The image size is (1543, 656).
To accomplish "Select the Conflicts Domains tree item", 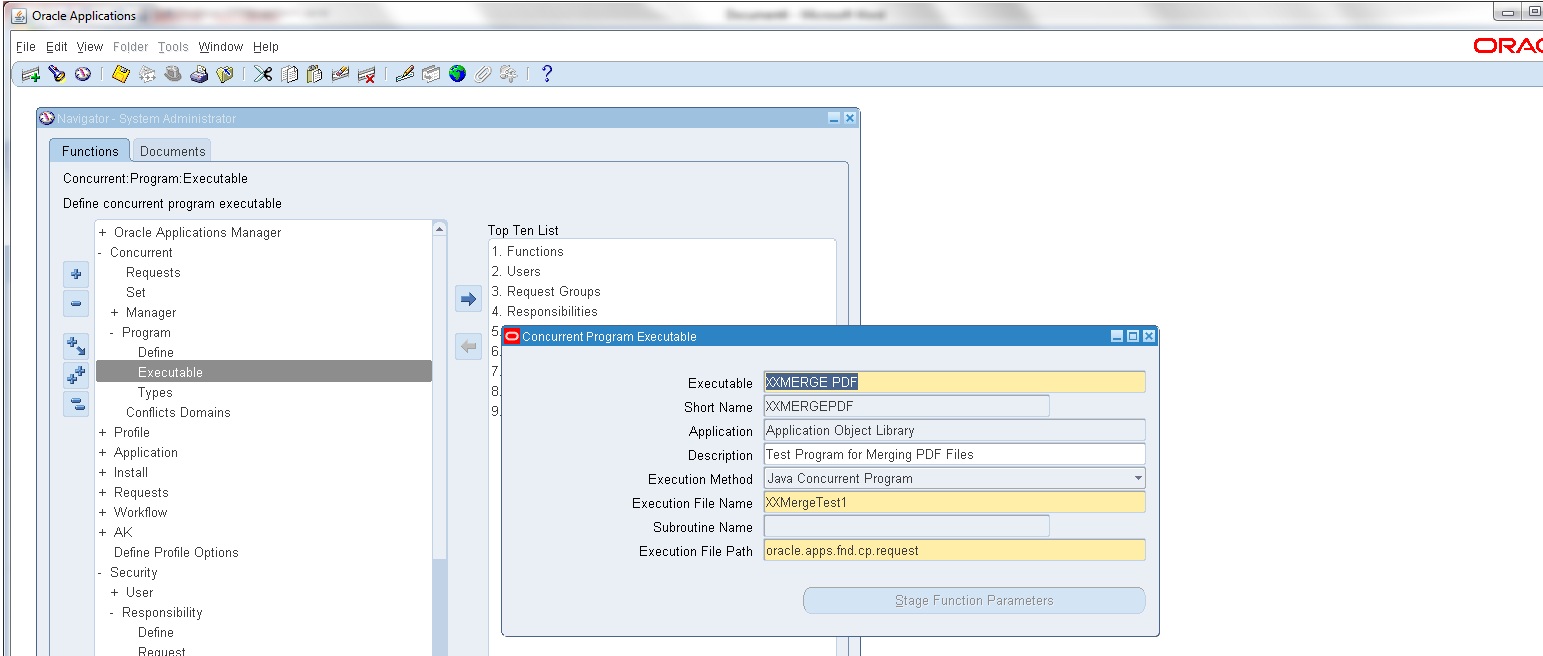I will click(178, 412).
